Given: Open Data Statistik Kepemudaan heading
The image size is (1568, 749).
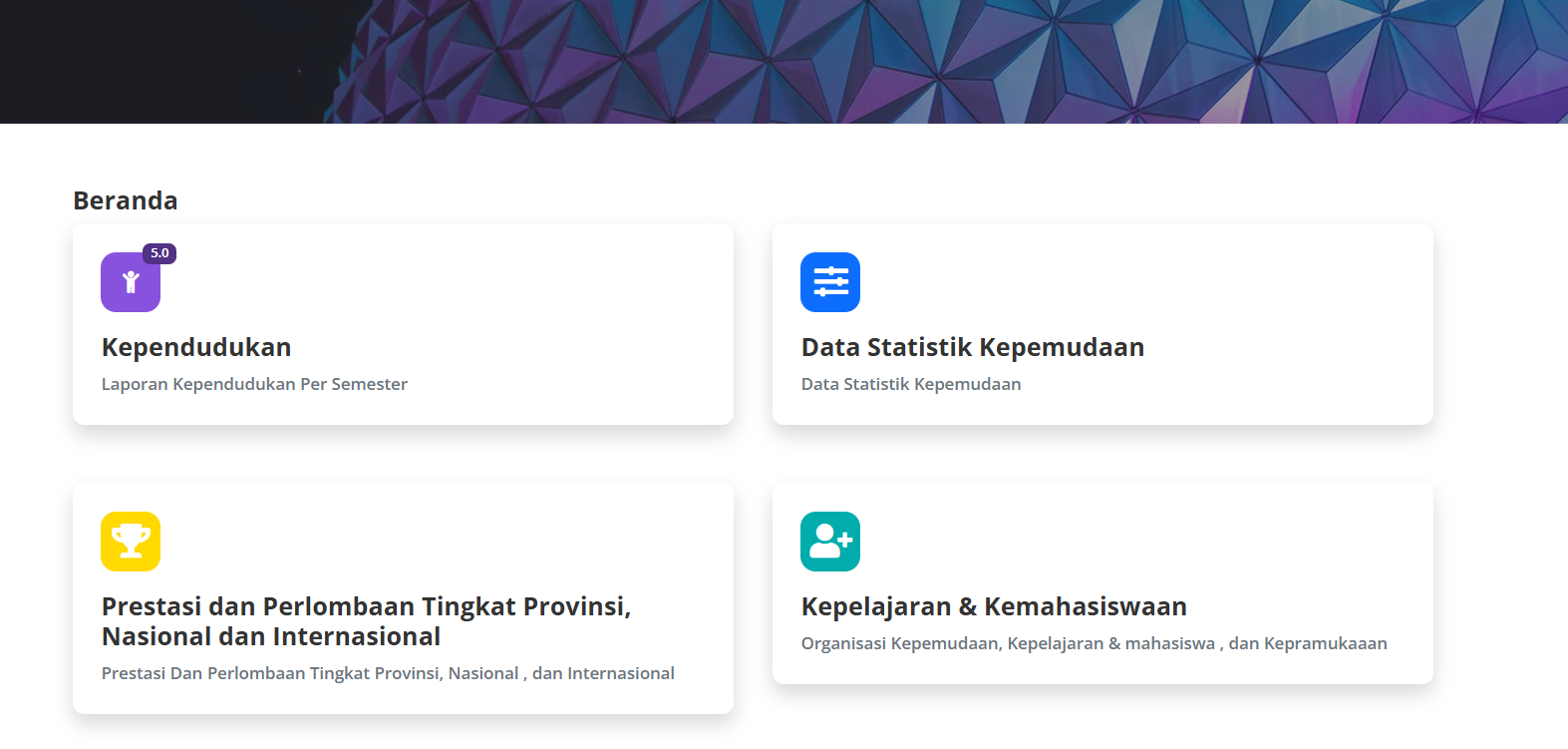Looking at the screenshot, I should (x=972, y=347).
